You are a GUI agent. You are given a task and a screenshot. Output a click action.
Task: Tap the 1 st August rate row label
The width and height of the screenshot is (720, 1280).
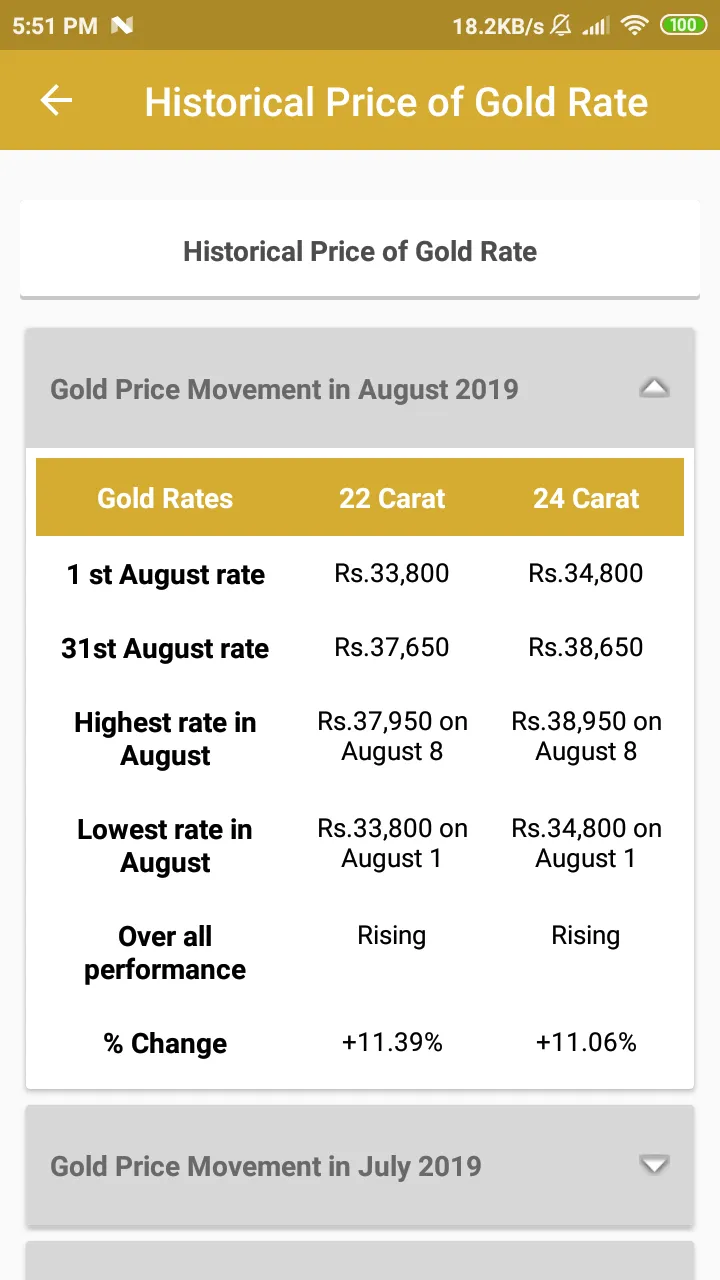click(x=166, y=575)
